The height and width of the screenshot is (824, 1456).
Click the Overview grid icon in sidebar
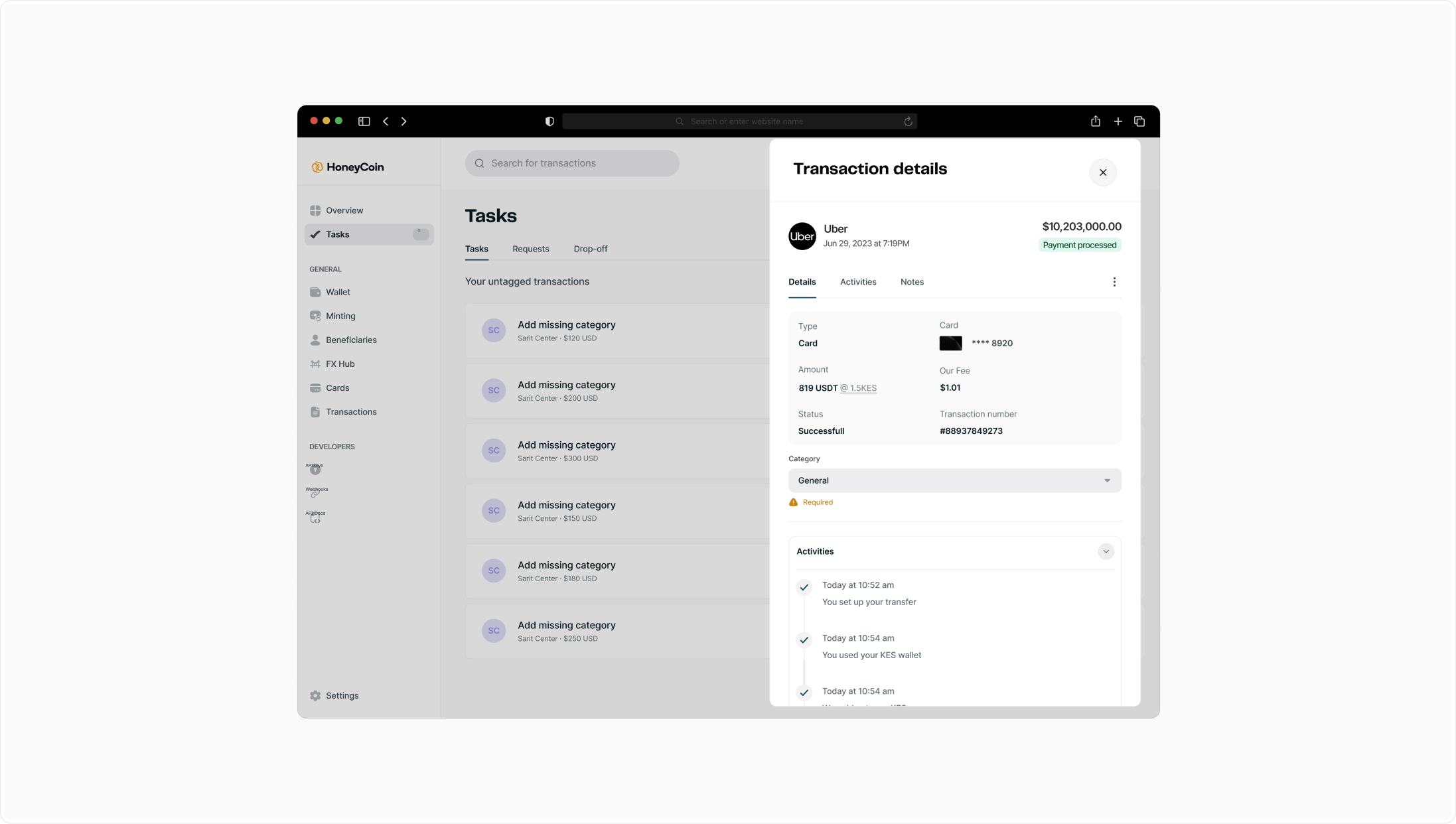pos(315,210)
